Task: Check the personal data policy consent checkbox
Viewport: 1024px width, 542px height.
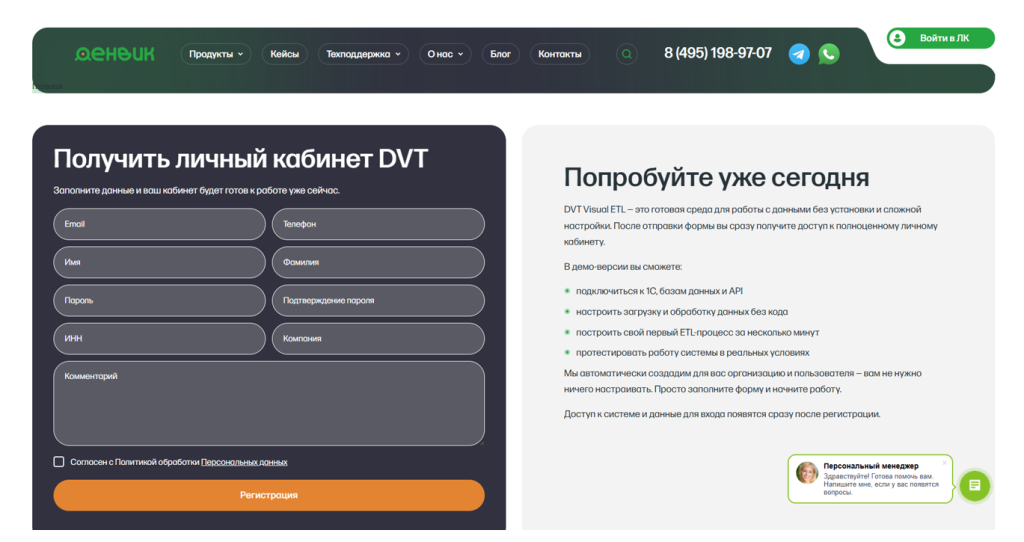Action: click(59, 462)
